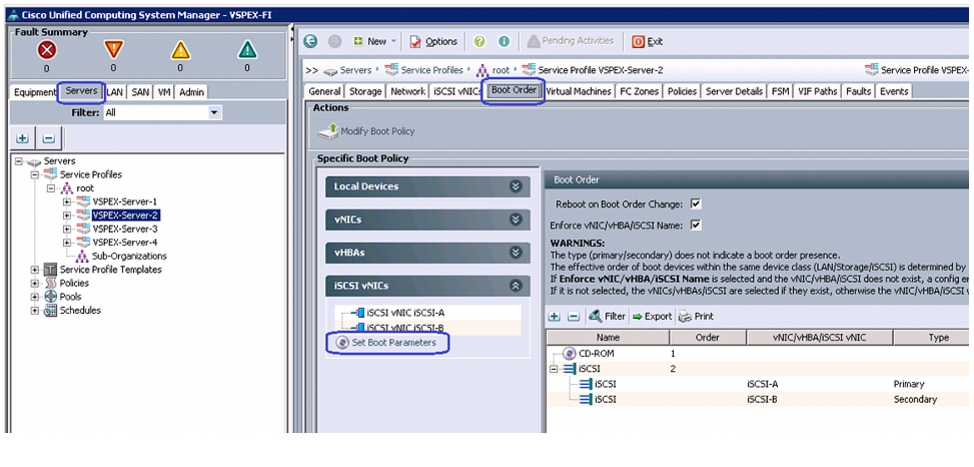Open the Storage tab
This screenshot has height=467, width=974.
[365, 91]
